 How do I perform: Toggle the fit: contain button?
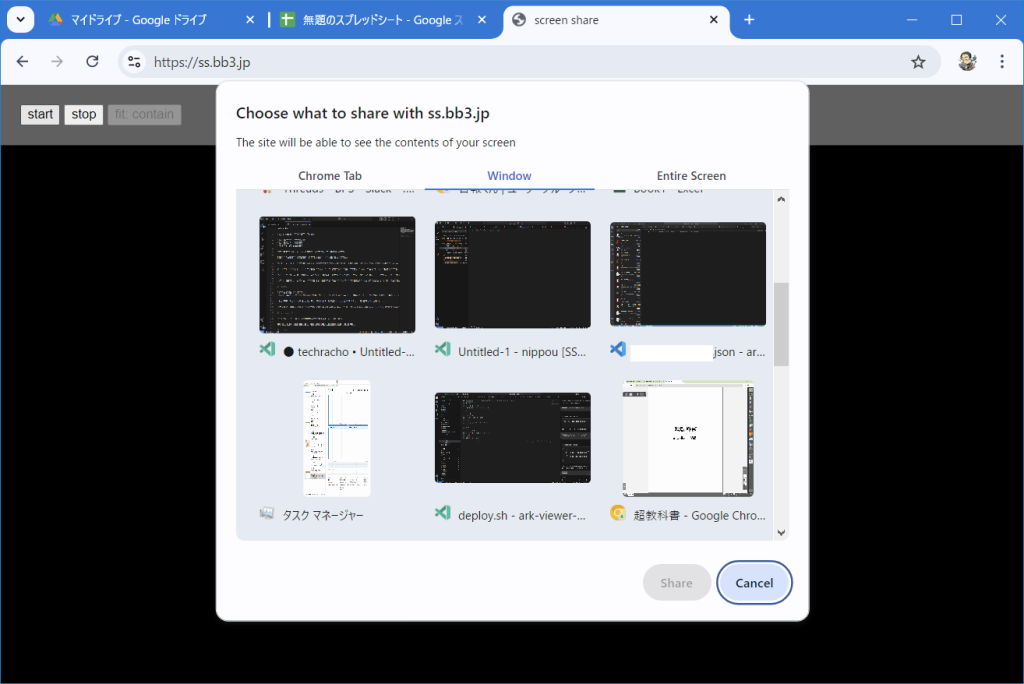click(x=145, y=114)
